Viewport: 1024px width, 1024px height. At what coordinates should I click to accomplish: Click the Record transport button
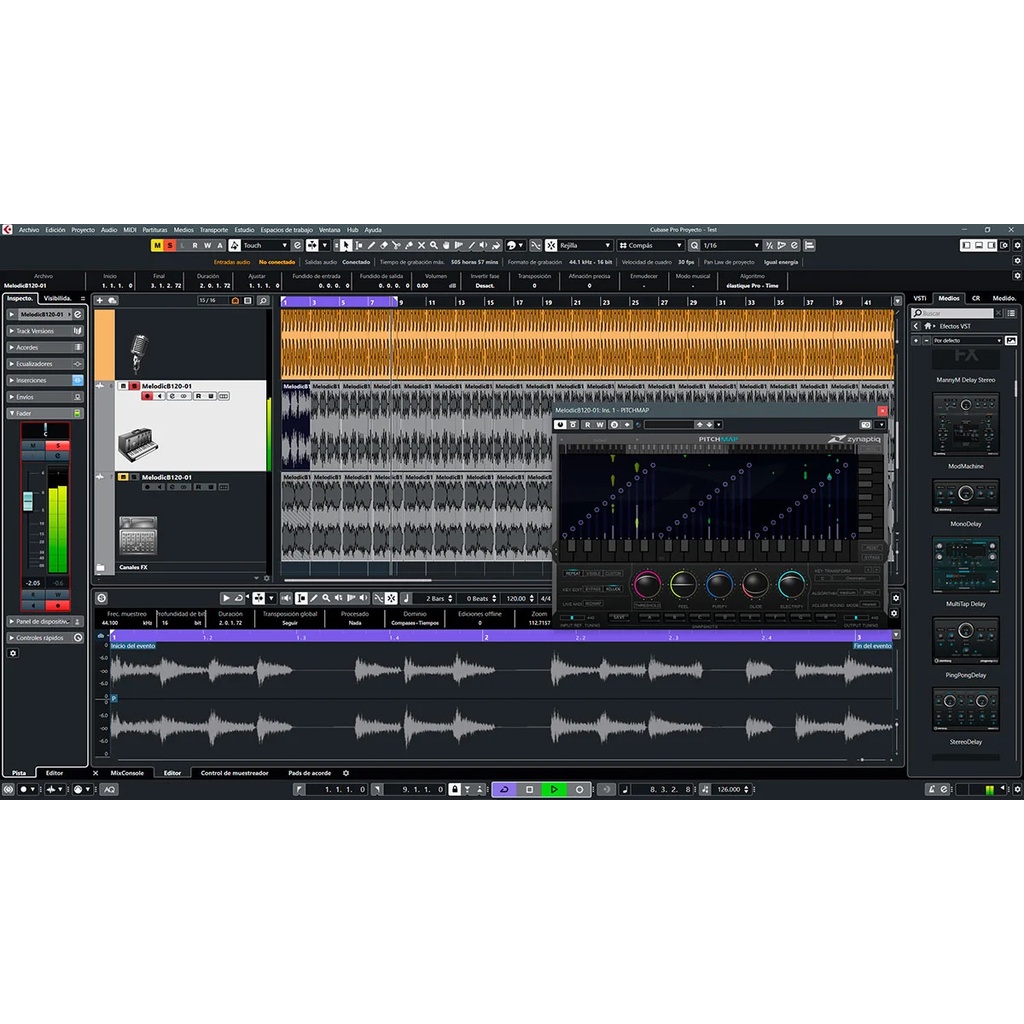(x=579, y=790)
